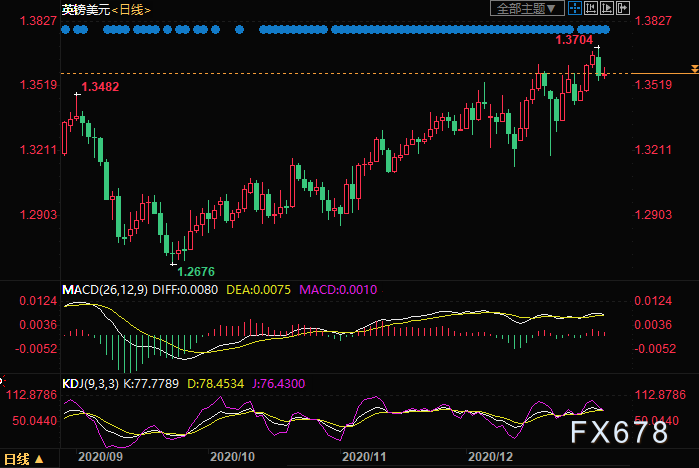Click the chart scale adjustment icon
The width and height of the screenshot is (699, 468).
[x=590, y=9]
